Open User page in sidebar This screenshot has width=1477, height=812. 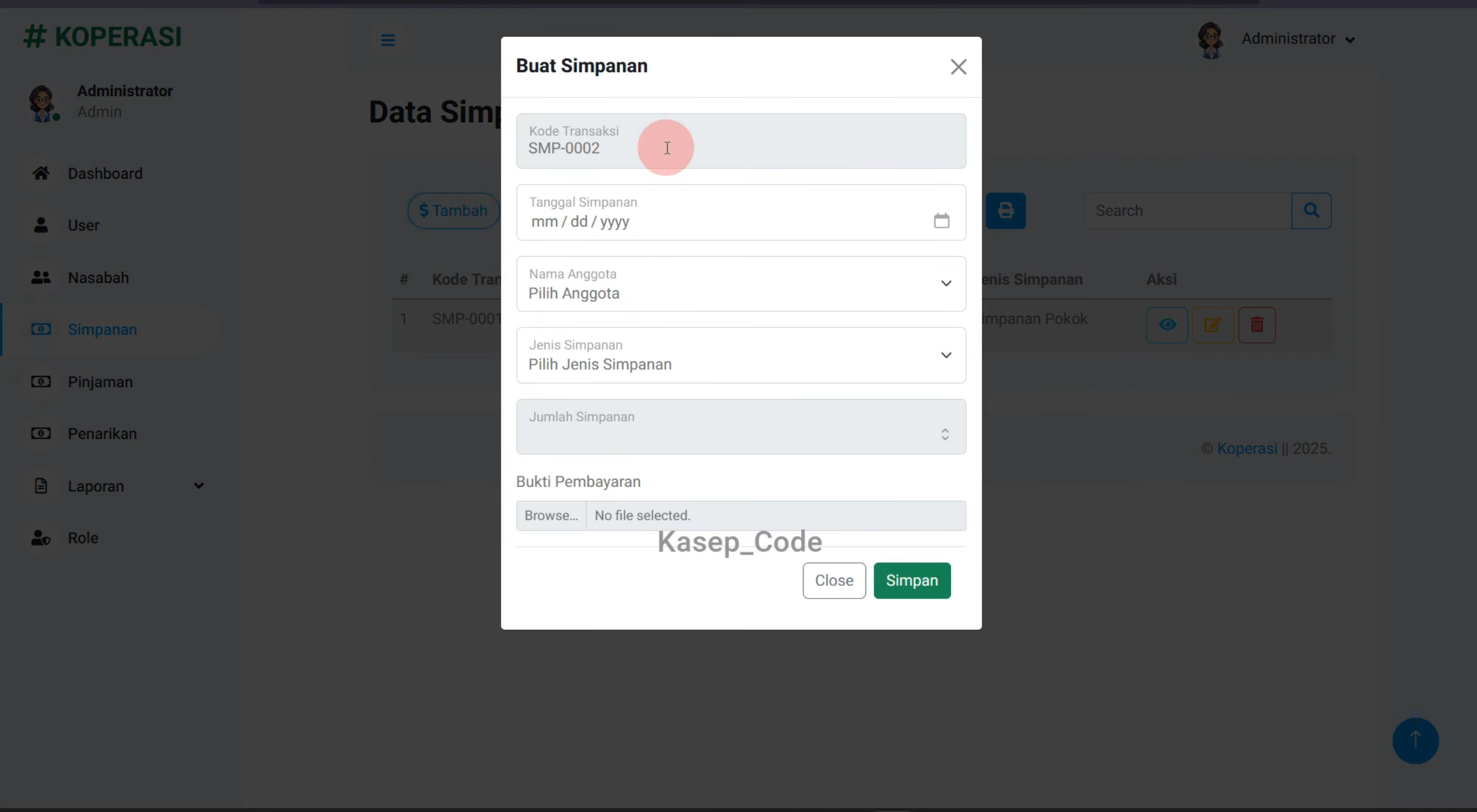click(x=83, y=225)
